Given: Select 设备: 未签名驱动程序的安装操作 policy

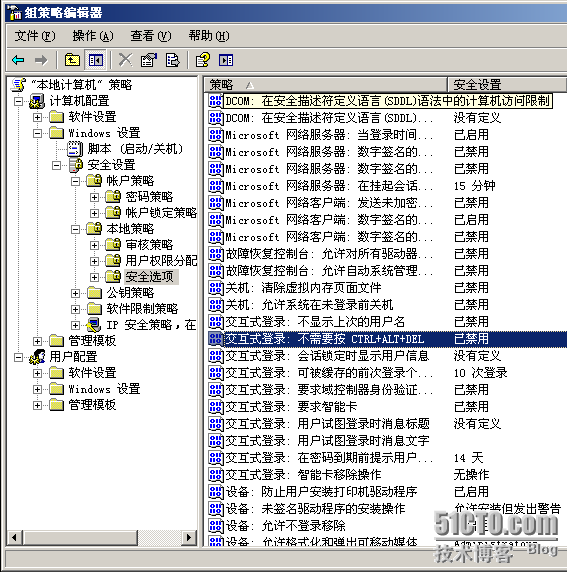Looking at the screenshot, I should click(x=315, y=509).
